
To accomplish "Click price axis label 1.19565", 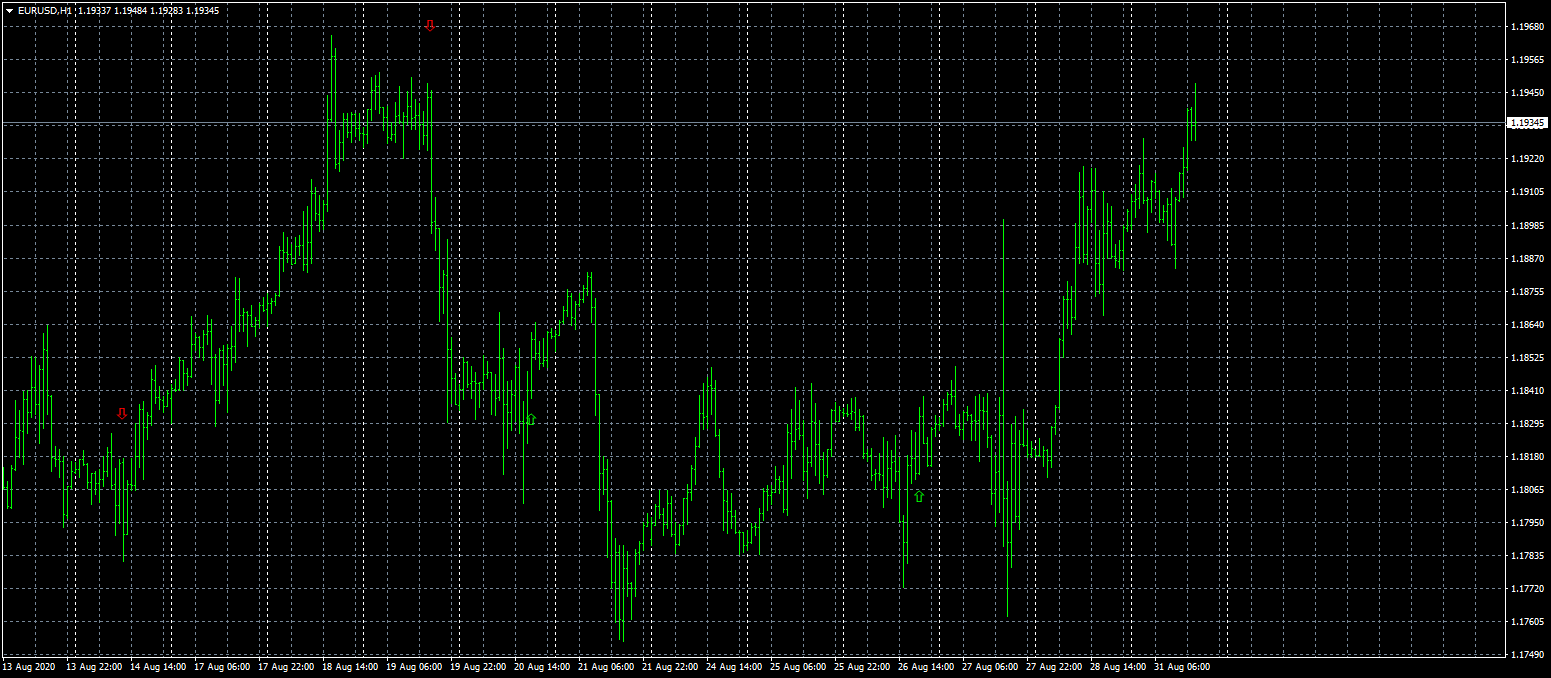I will coord(1526,60).
